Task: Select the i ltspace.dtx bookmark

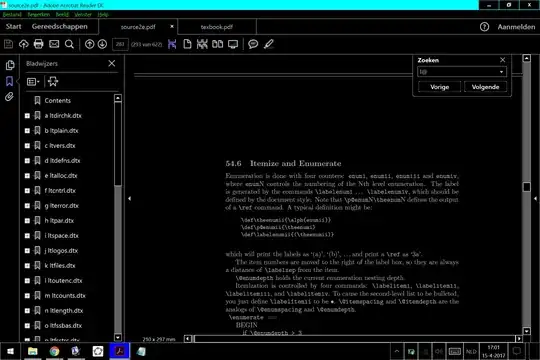Action: tap(61, 236)
